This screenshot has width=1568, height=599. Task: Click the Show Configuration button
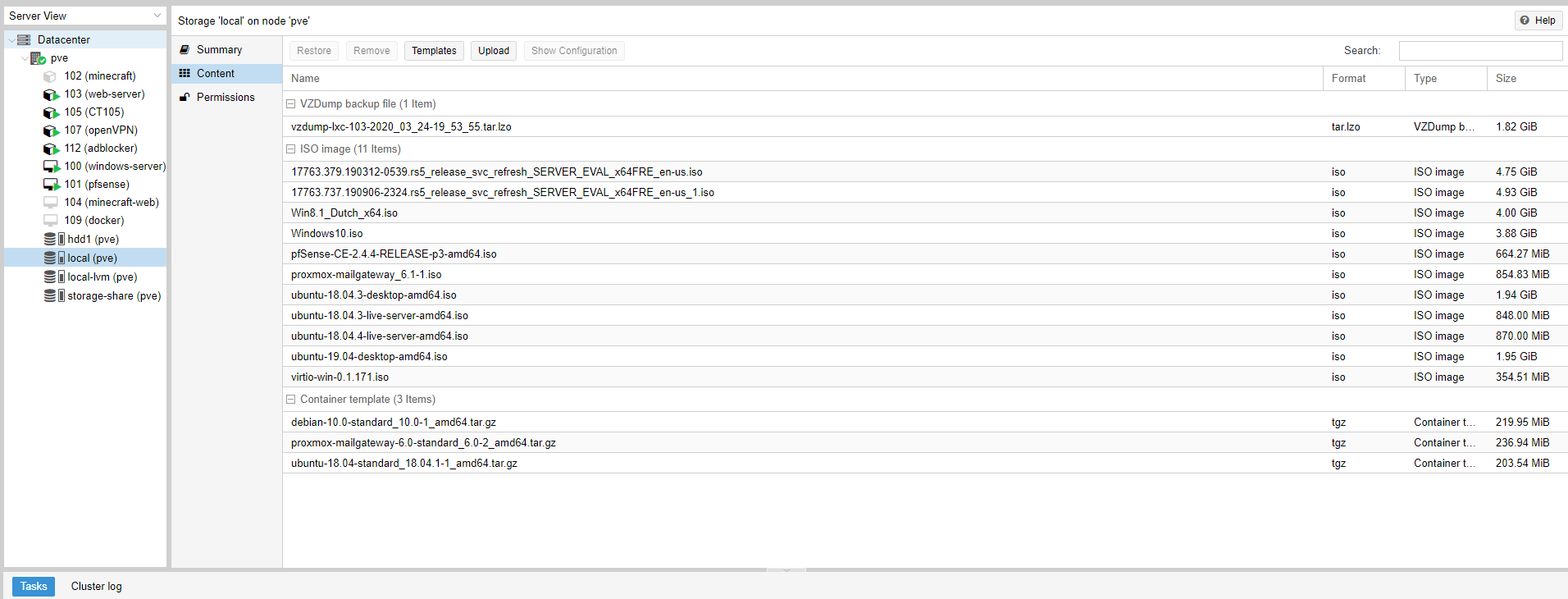click(574, 51)
